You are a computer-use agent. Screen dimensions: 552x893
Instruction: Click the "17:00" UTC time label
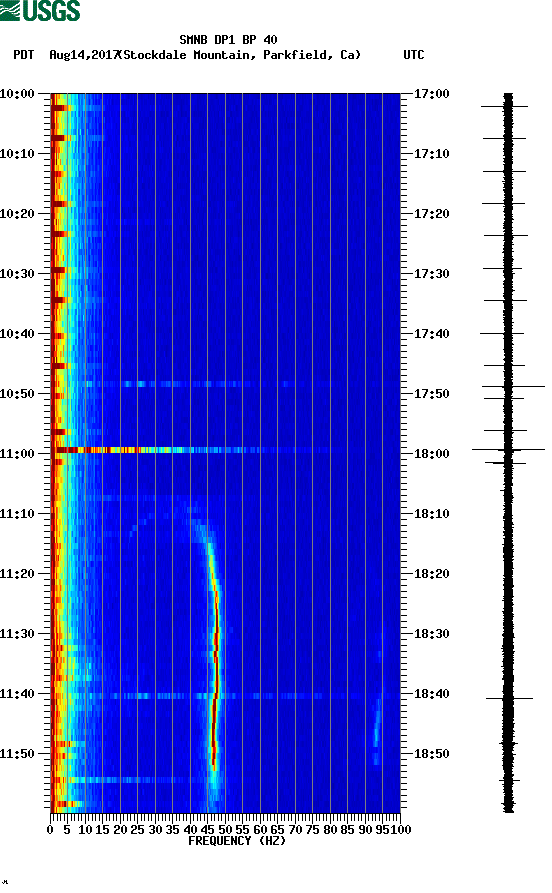tap(431, 93)
